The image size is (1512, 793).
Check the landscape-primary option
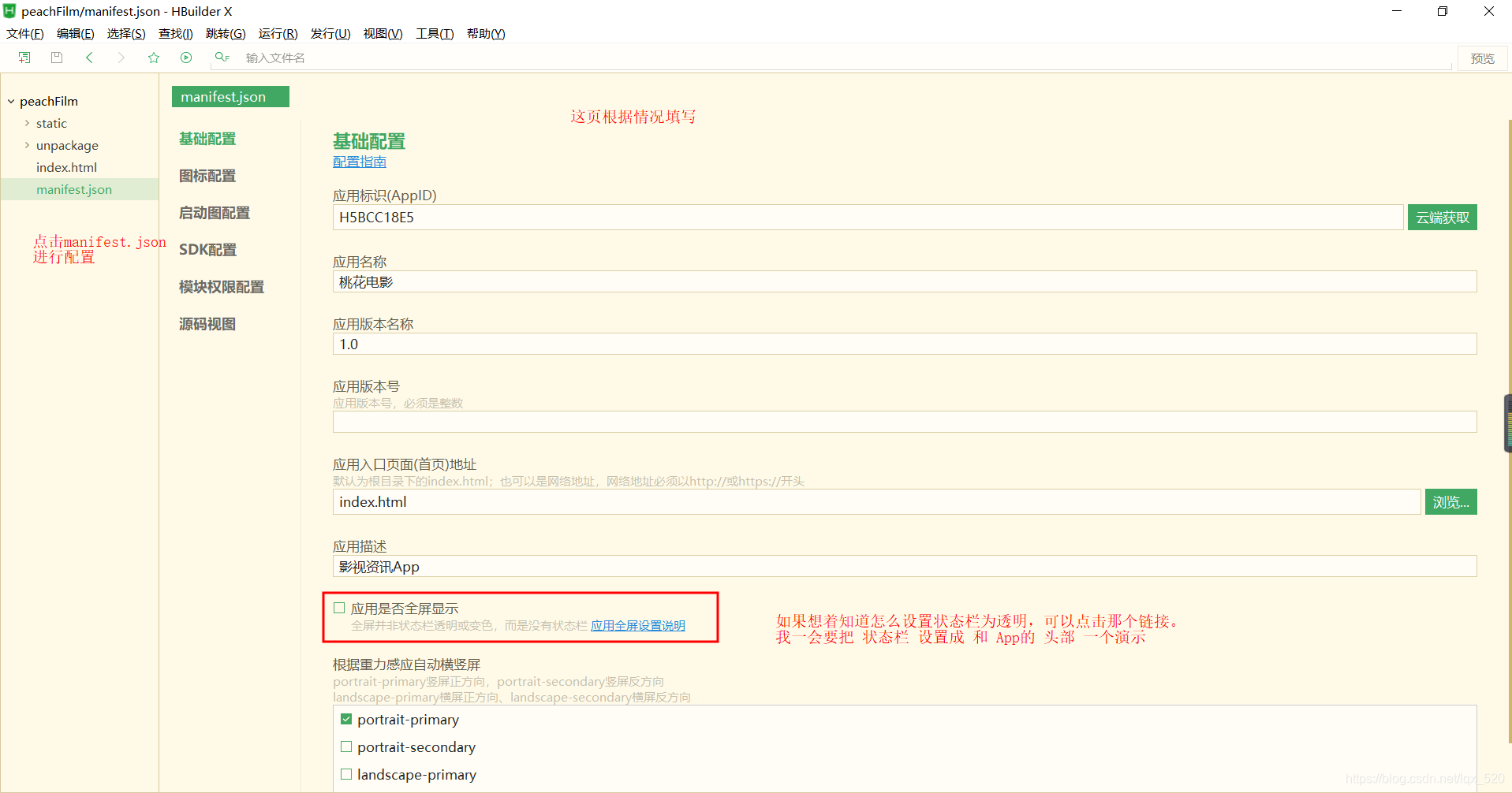[346, 774]
